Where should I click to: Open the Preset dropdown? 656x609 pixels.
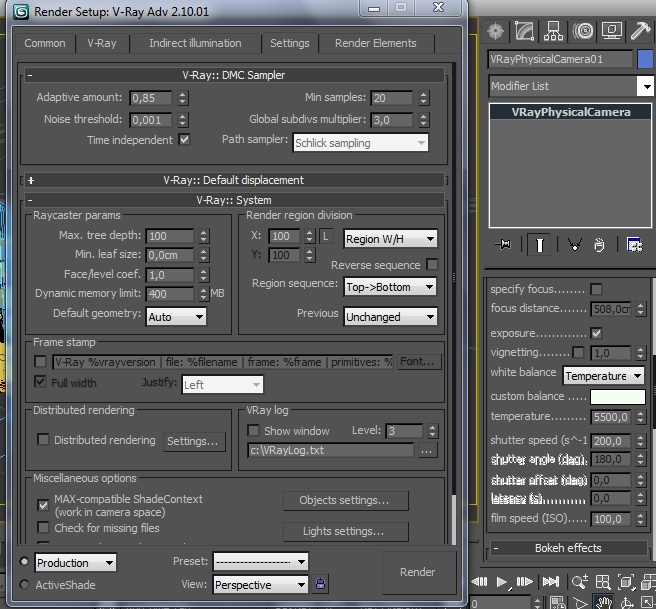pos(261,562)
